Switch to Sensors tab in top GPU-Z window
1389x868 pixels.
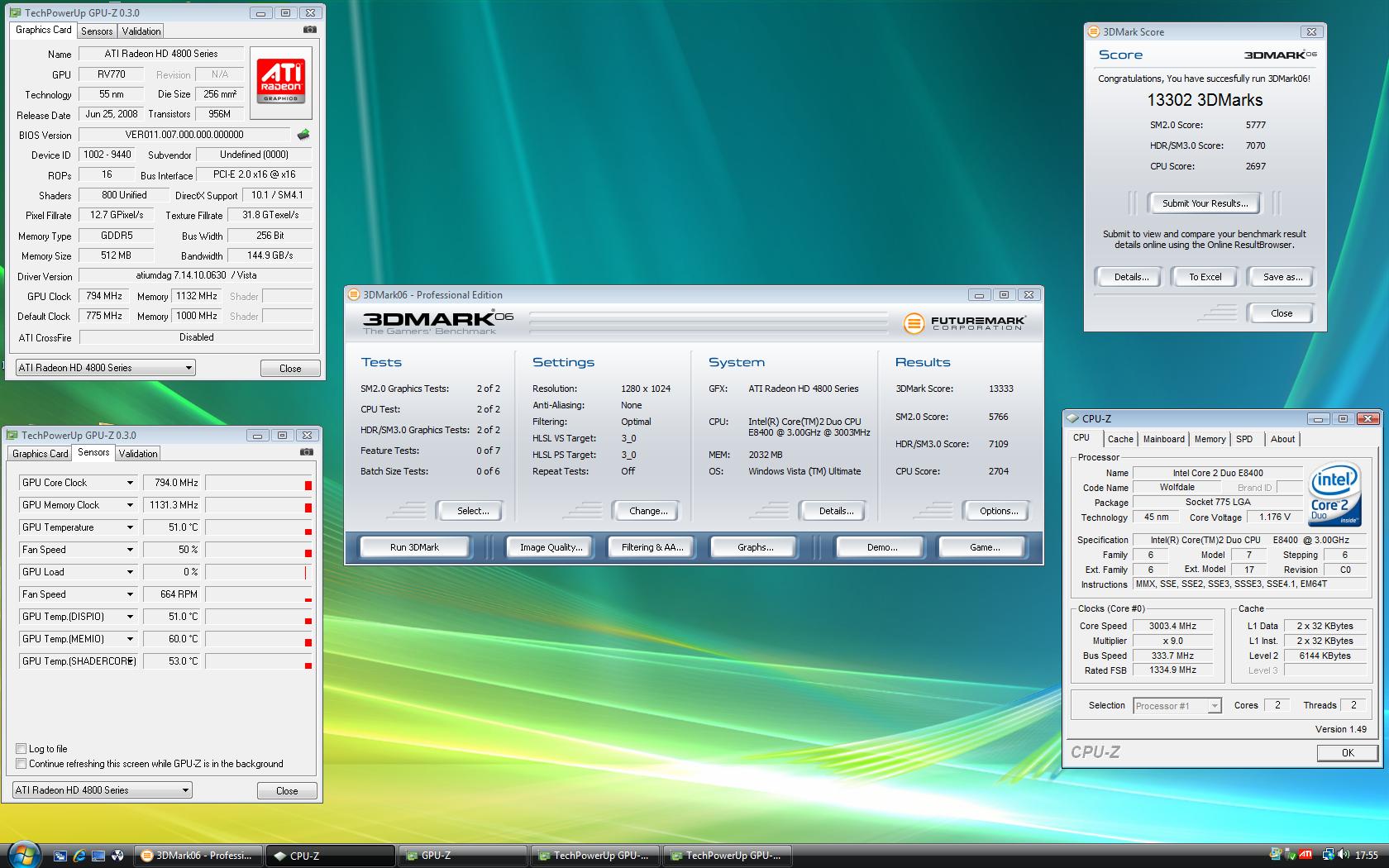[97, 31]
